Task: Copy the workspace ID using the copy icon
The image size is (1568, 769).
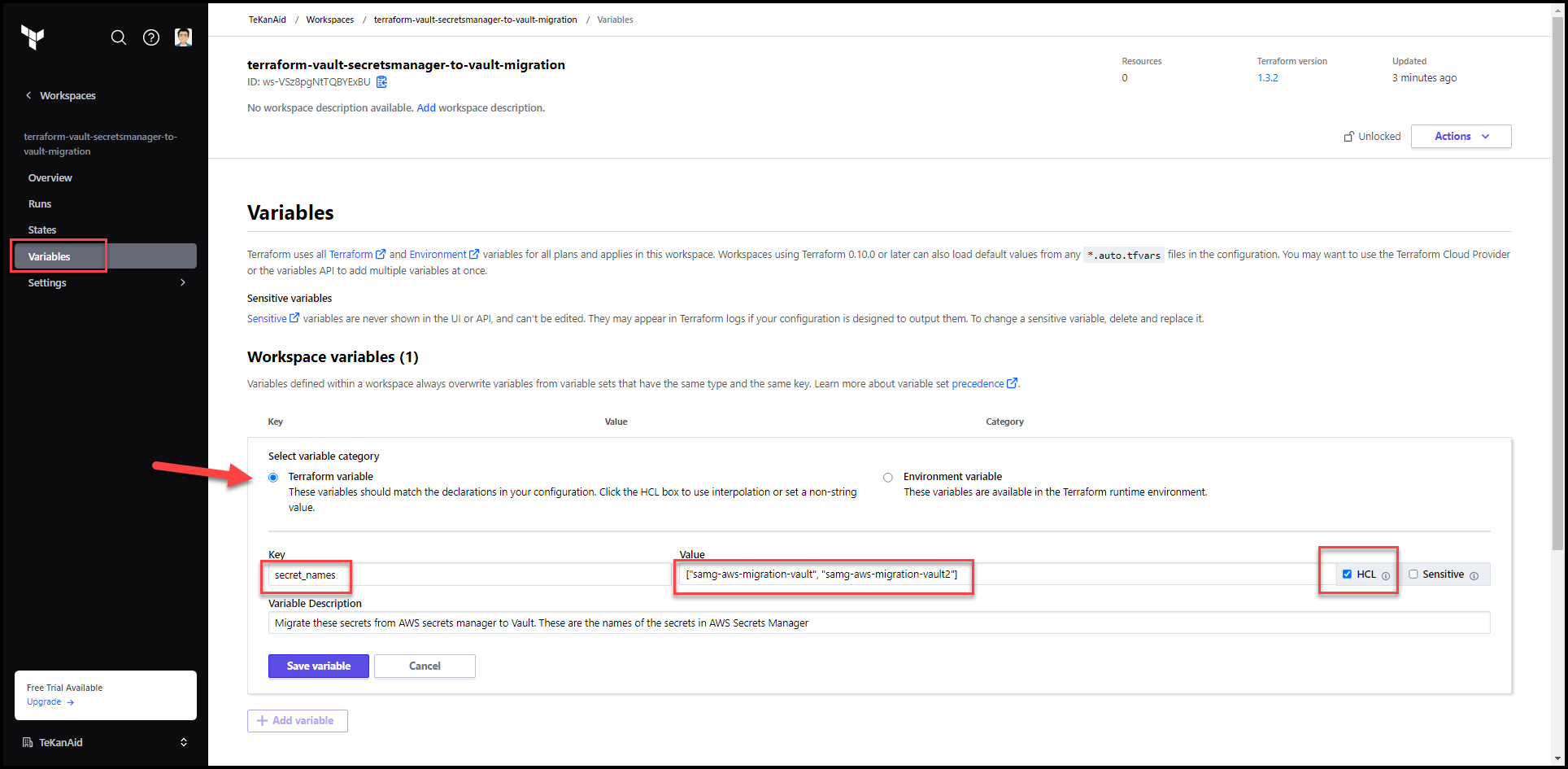Action: click(x=381, y=81)
